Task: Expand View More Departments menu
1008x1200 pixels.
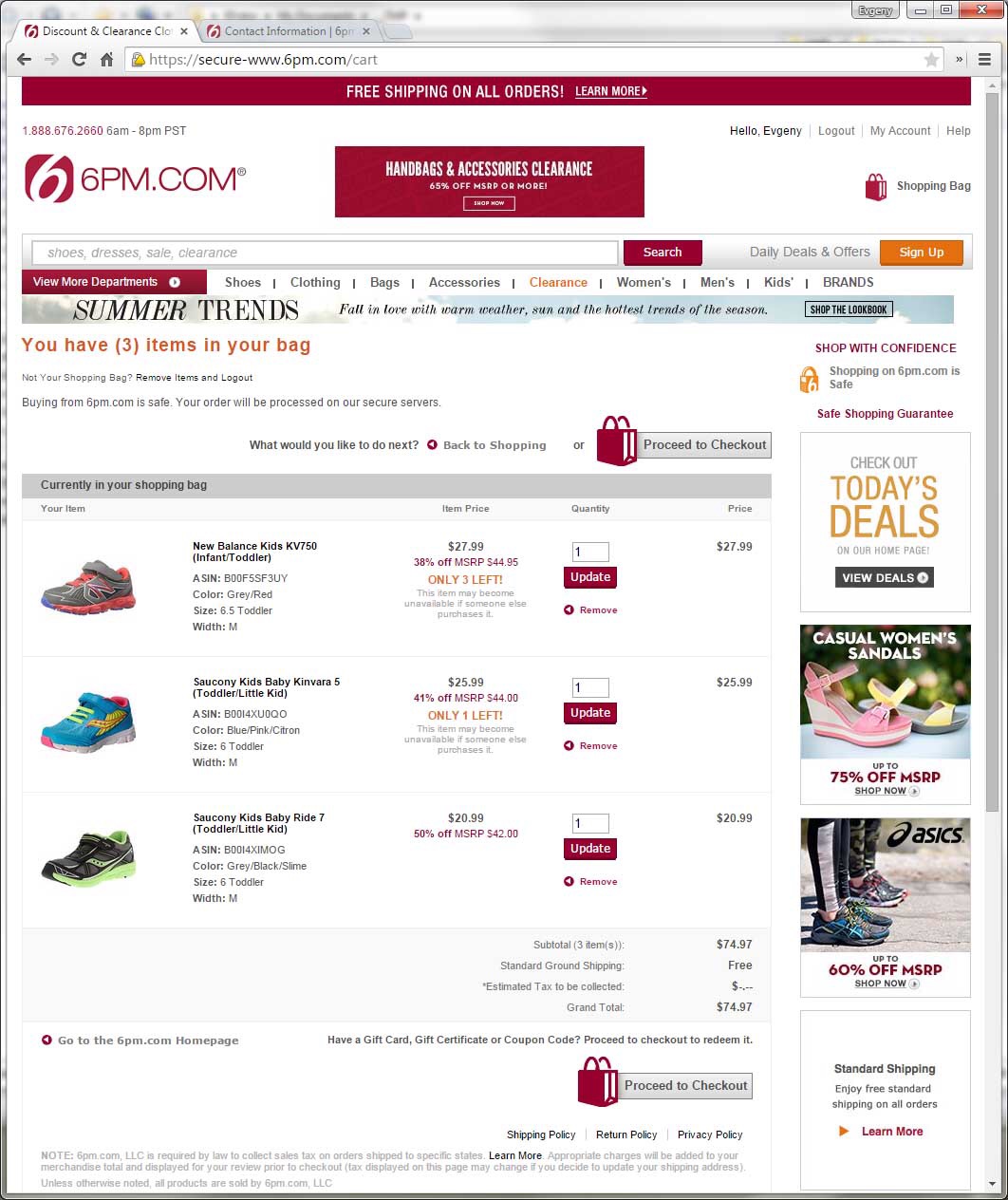Action: pos(114,282)
